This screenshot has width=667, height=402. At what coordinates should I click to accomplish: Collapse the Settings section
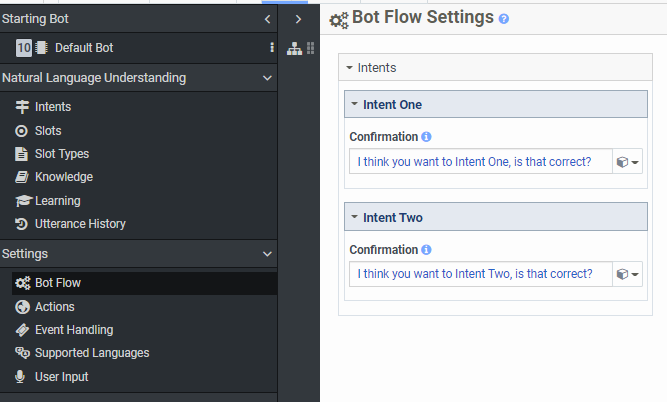pyautogui.click(x=267, y=254)
